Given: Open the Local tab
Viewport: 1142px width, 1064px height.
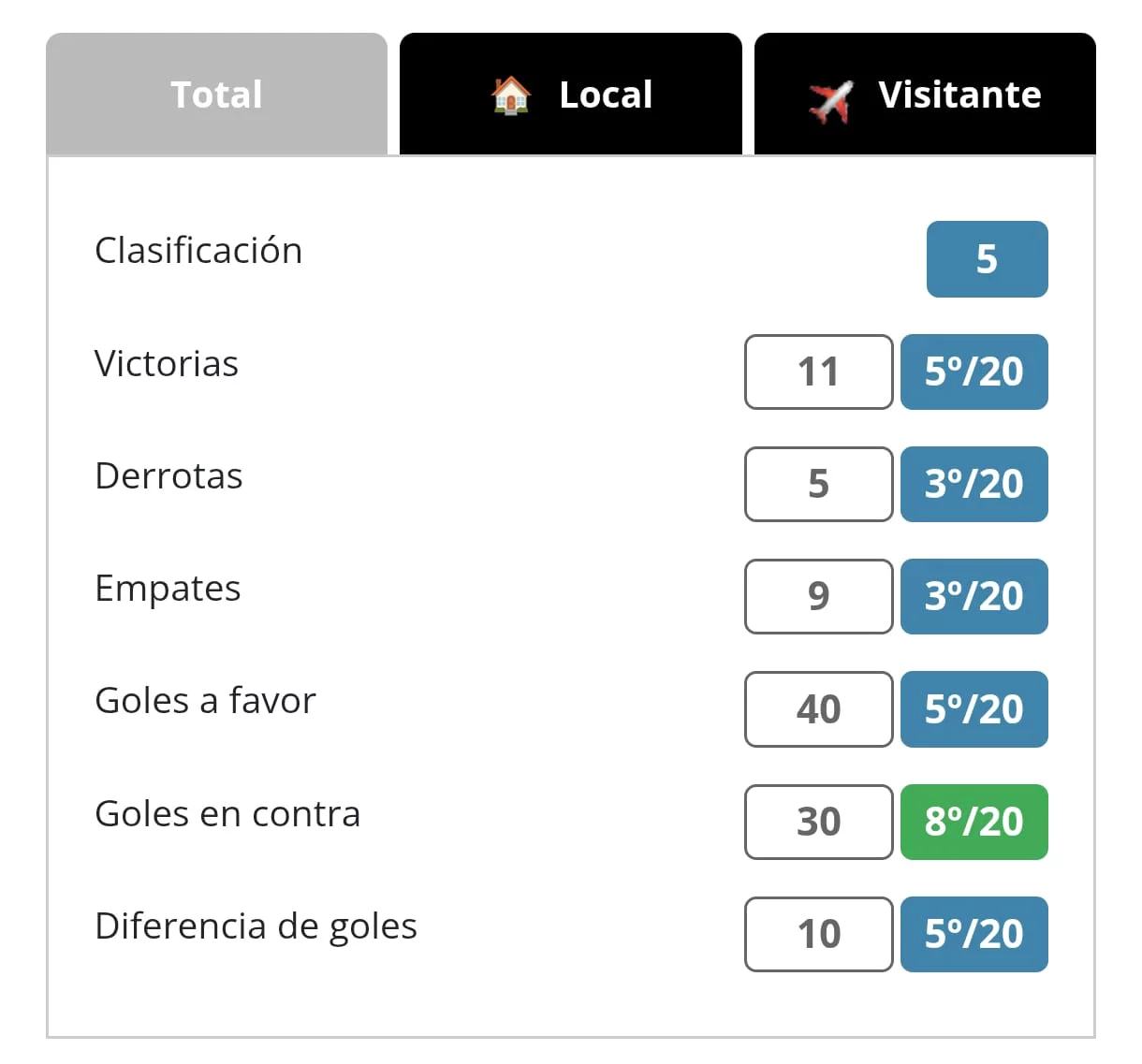Looking at the screenshot, I should [605, 95].
